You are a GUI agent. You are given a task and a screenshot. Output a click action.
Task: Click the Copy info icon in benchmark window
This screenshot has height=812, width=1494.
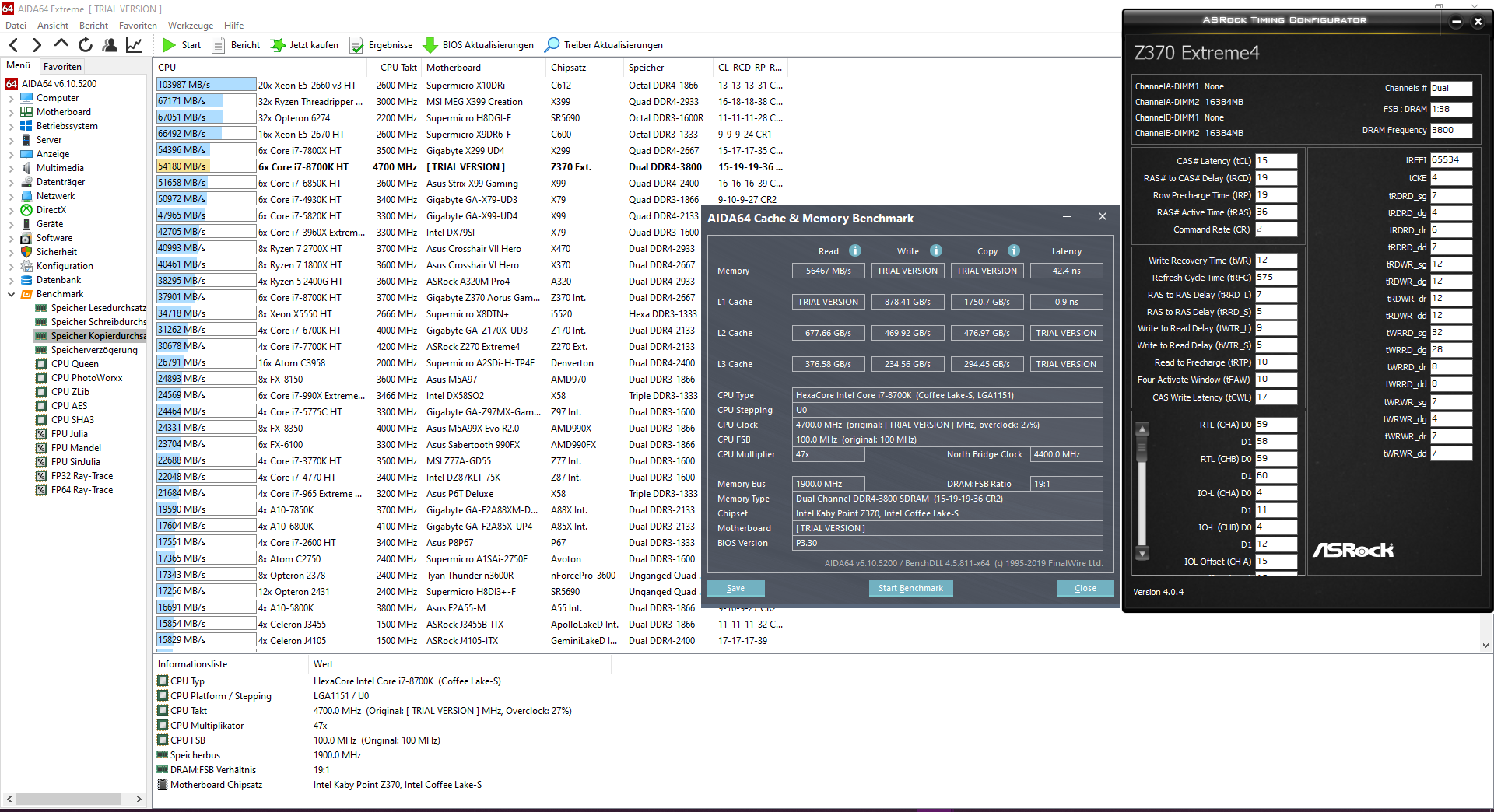(x=1014, y=250)
